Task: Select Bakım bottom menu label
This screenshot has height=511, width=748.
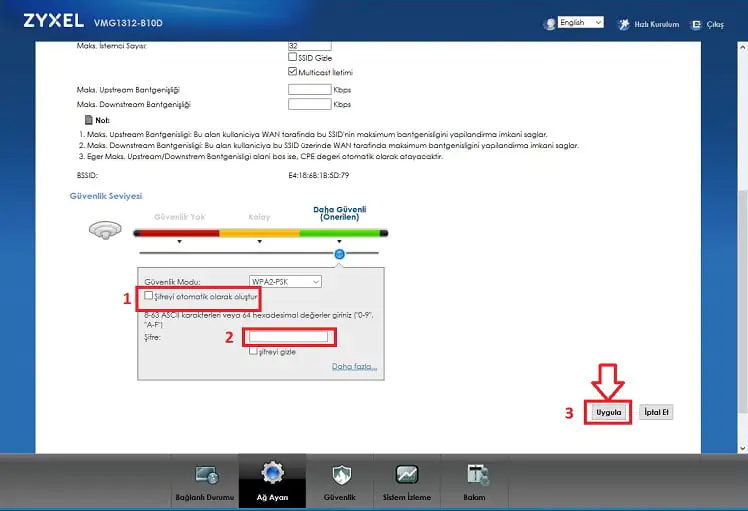Action: click(x=474, y=497)
